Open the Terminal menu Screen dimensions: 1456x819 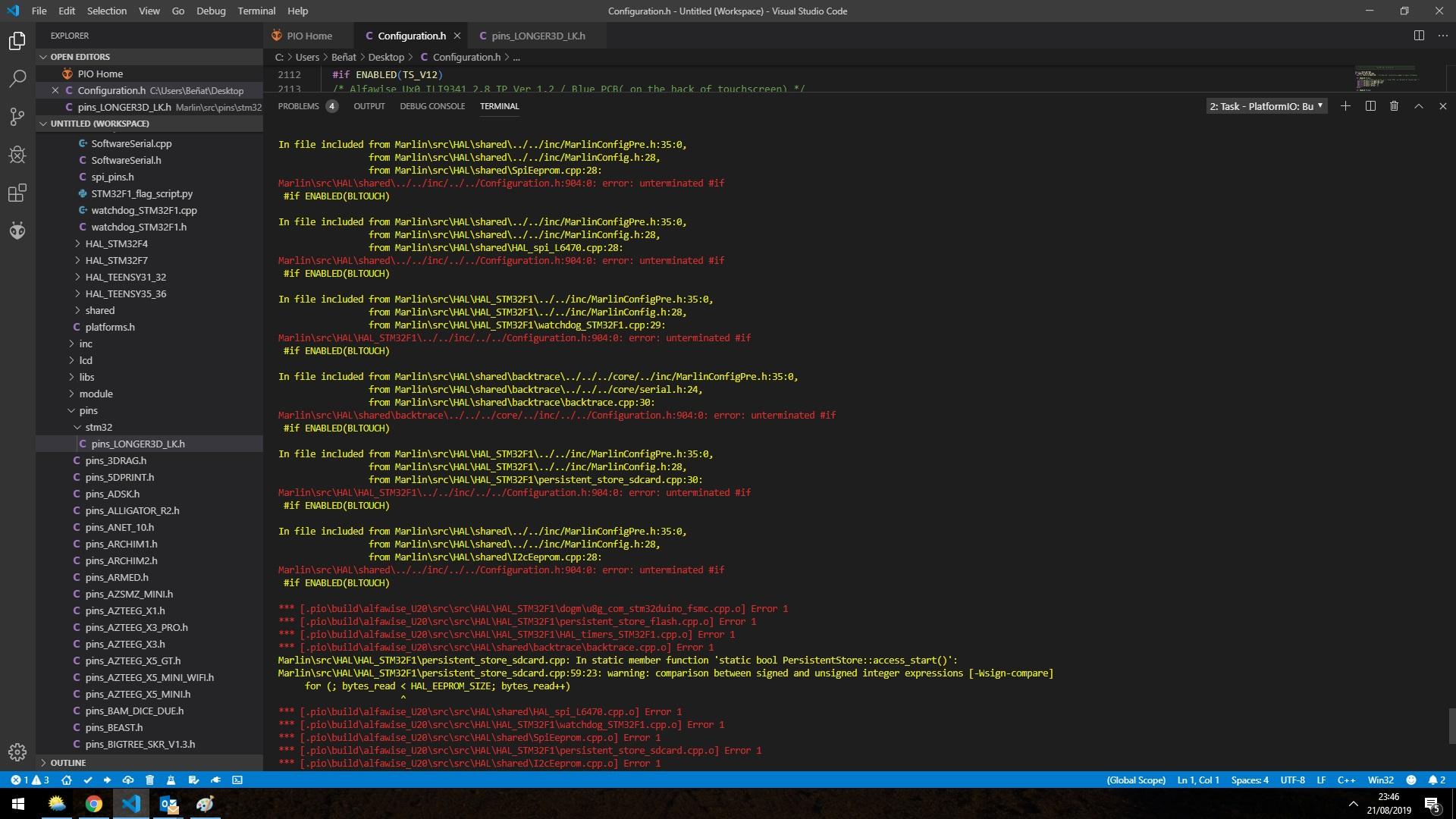[256, 11]
